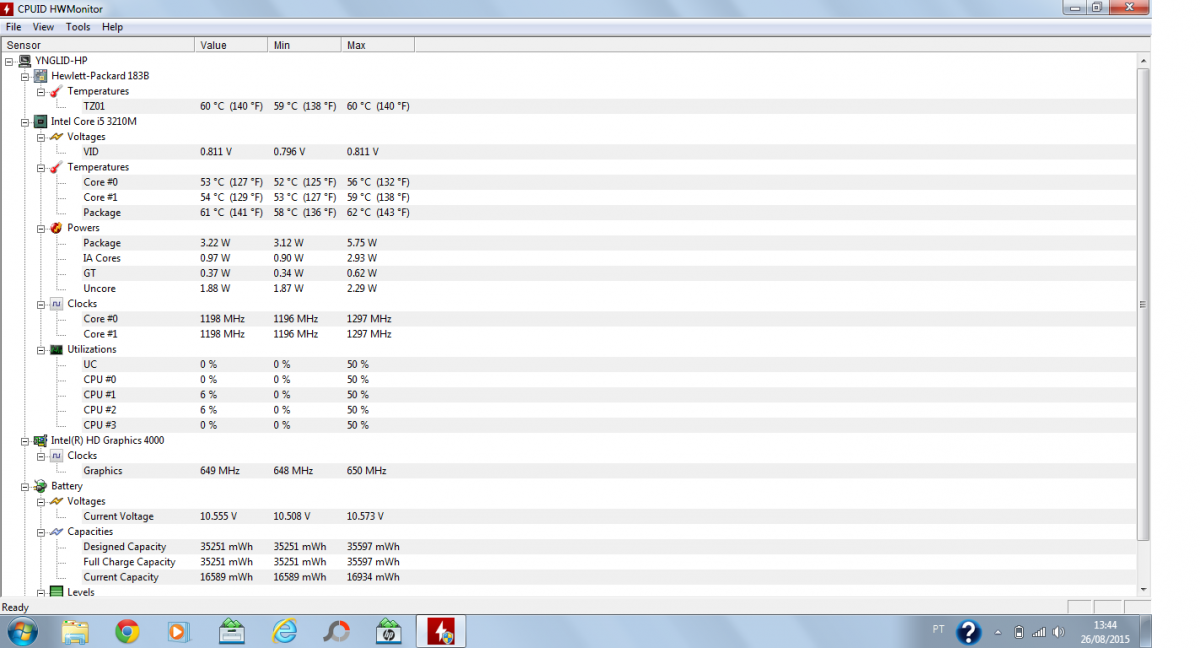Collapse the Utilizations group

(x=41, y=349)
